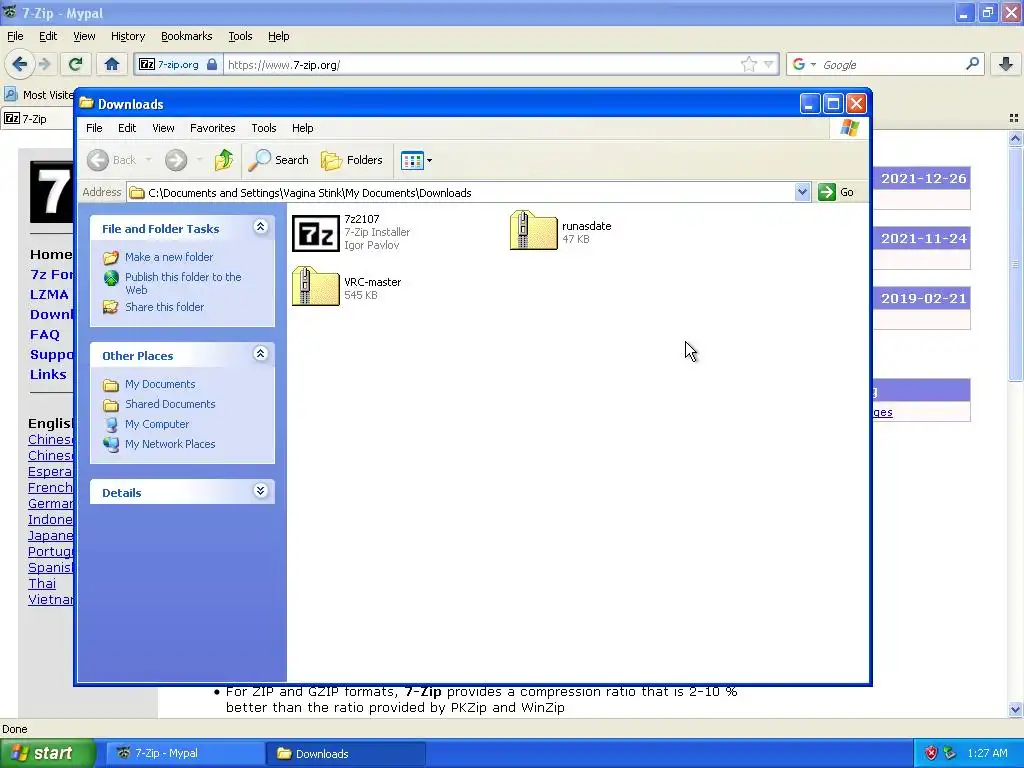Click Most Visited bookmarks toolbar item
This screenshot has height=768, width=1024.
[x=38, y=95]
